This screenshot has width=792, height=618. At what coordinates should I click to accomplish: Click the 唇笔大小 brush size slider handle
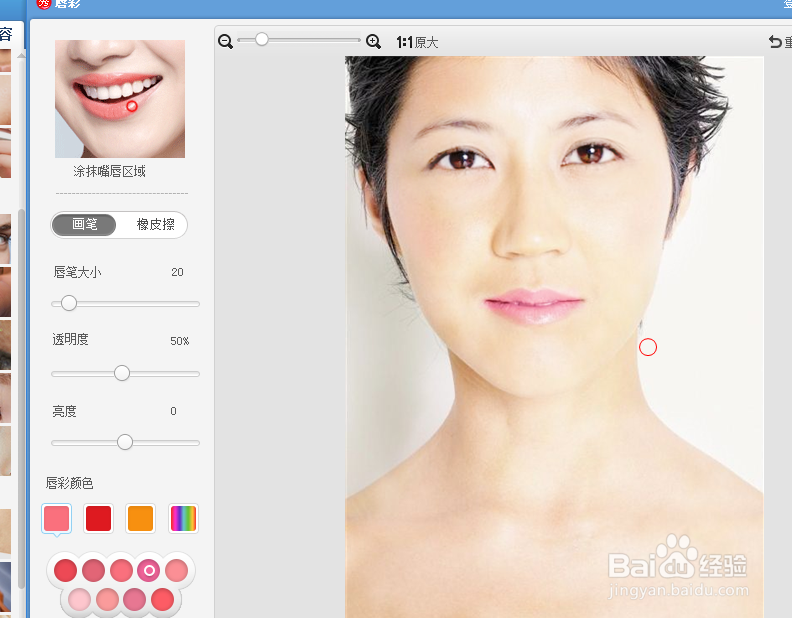pyautogui.click(x=69, y=303)
